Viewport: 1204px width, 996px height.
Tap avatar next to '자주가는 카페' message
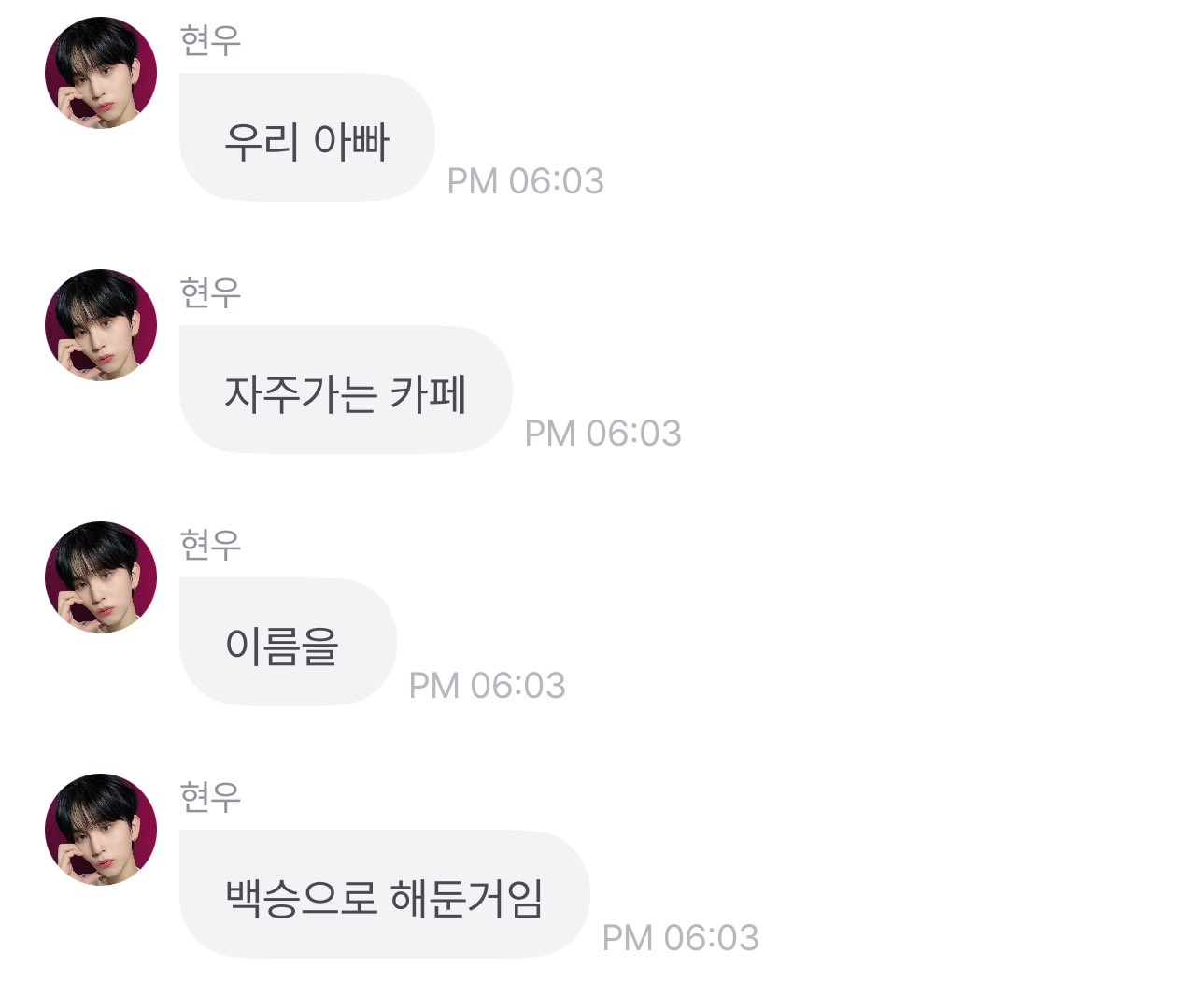pos(101,325)
